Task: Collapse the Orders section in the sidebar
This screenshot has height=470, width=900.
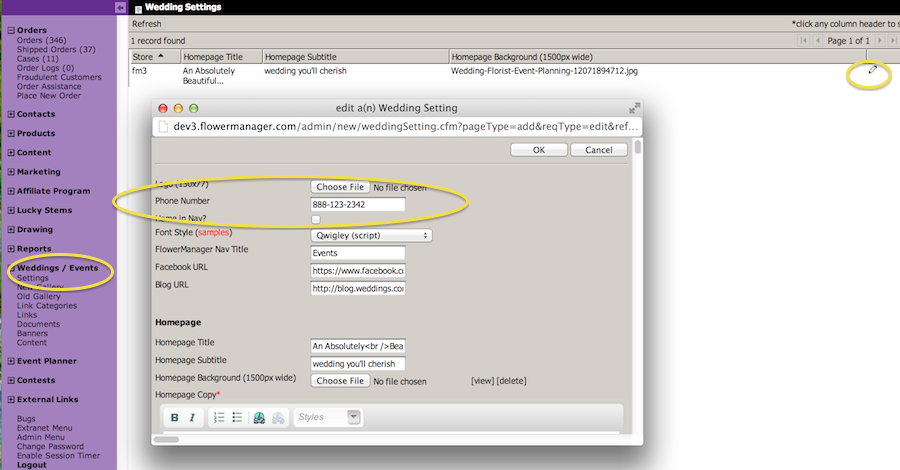Action: click(x=11, y=31)
